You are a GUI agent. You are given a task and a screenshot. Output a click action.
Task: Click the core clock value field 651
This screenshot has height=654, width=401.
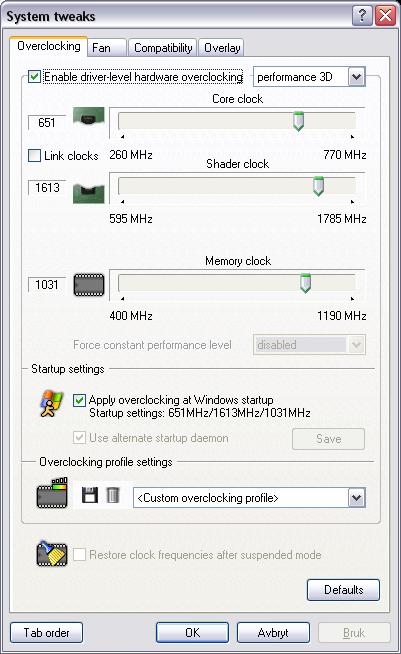click(47, 123)
